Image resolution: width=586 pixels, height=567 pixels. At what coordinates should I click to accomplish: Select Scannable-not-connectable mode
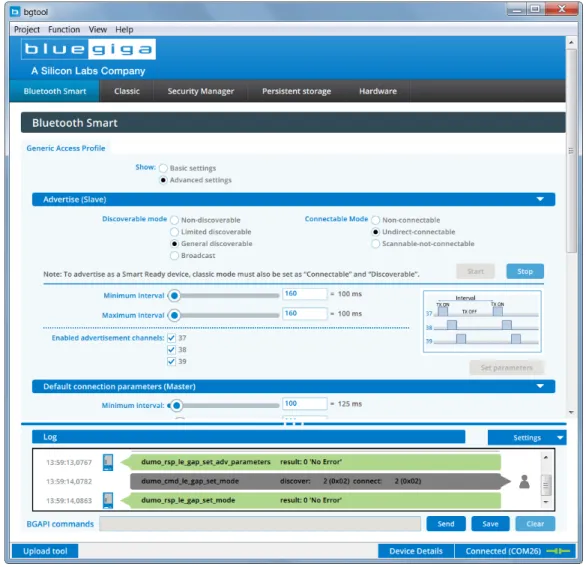[x=376, y=244]
